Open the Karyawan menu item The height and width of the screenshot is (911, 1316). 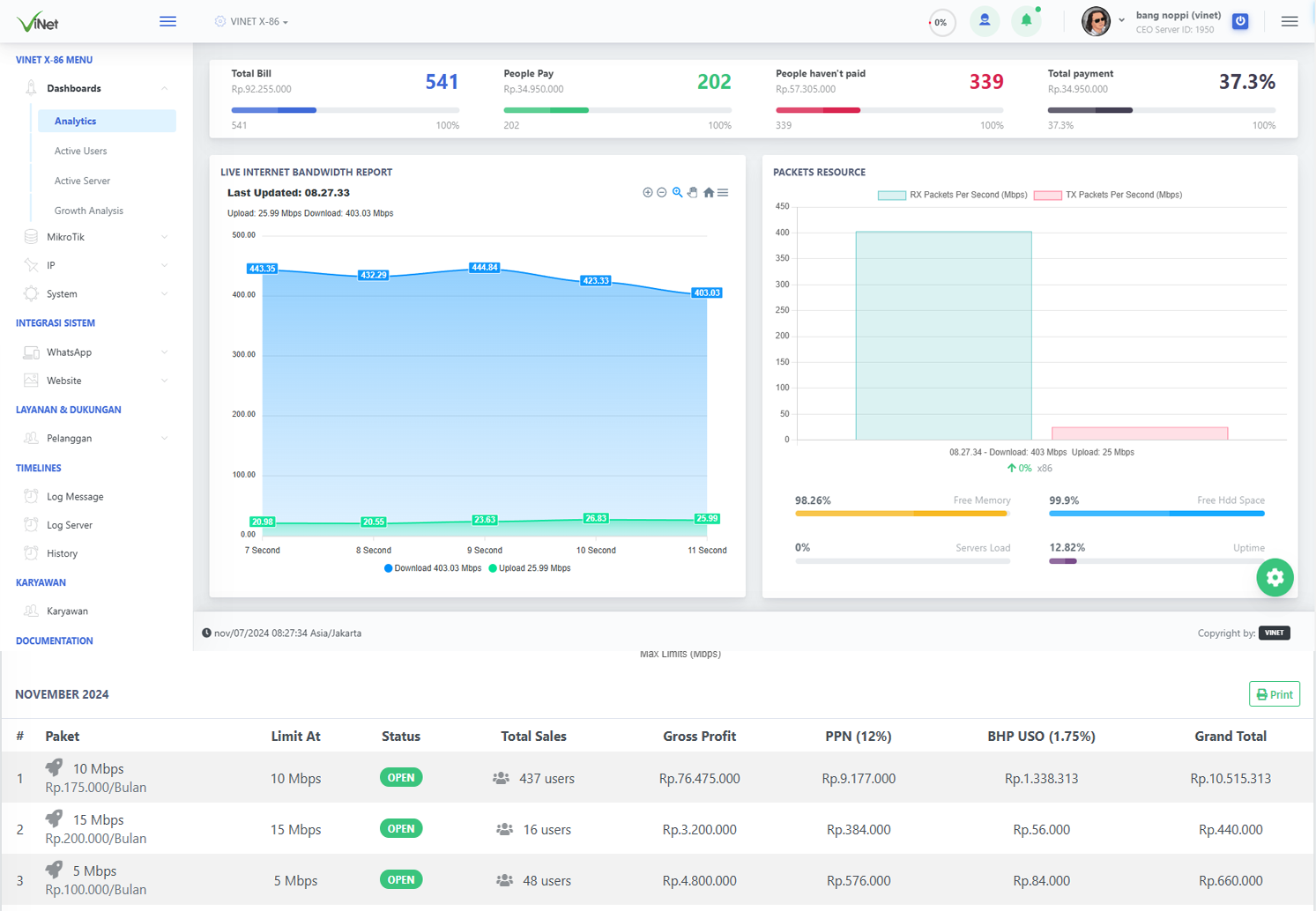67,611
